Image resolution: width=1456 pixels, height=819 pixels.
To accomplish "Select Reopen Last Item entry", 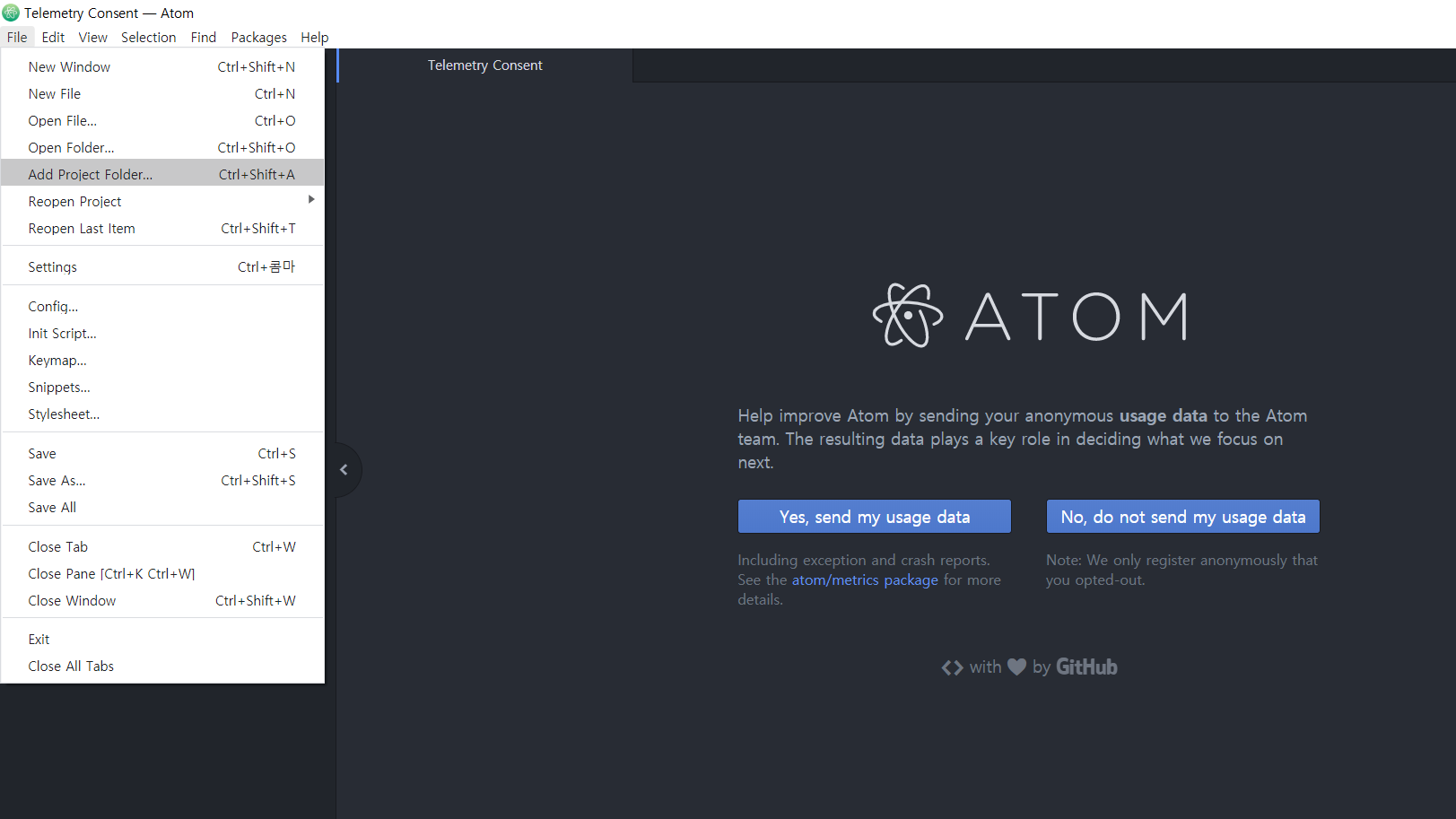I will [x=162, y=229].
